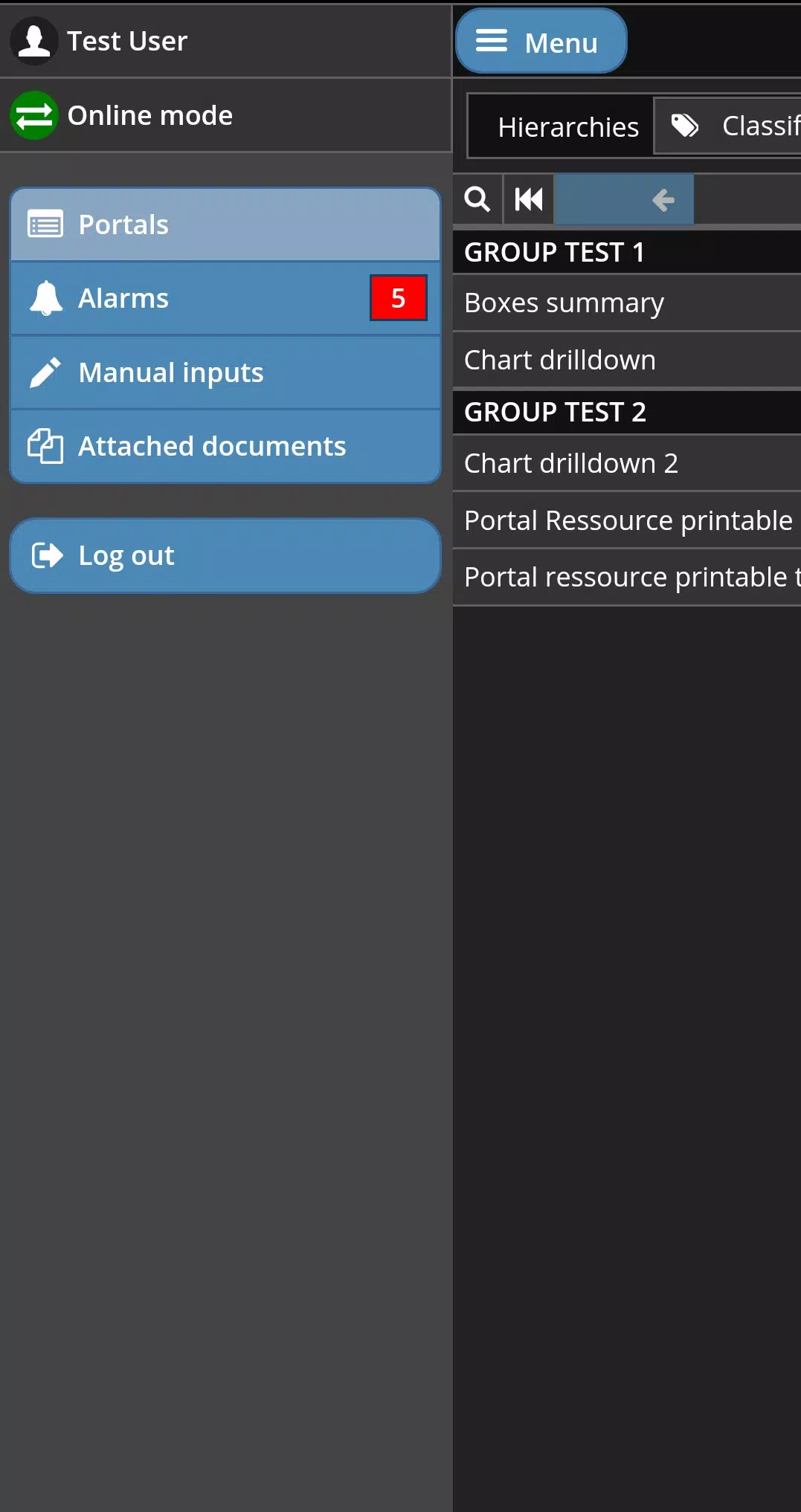Open the Chart drilldown 2 portal

click(627, 463)
